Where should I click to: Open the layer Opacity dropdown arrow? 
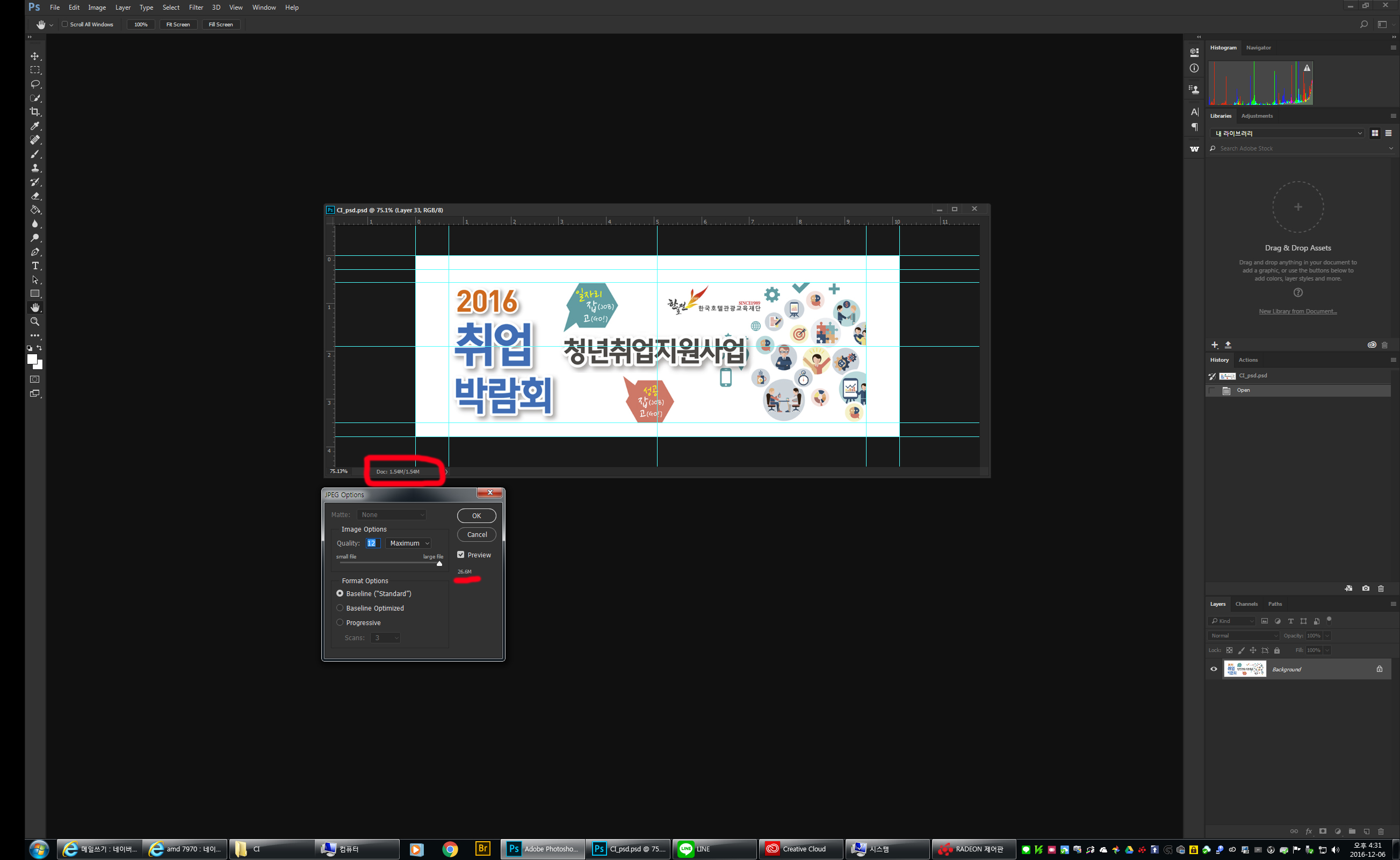pyautogui.click(x=1327, y=635)
